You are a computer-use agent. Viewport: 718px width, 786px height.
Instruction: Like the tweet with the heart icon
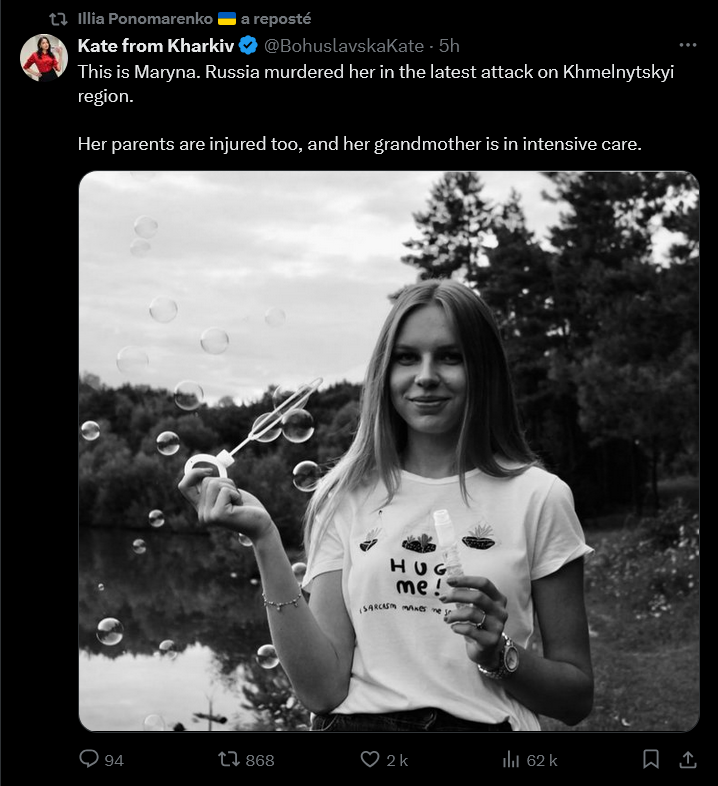(371, 760)
